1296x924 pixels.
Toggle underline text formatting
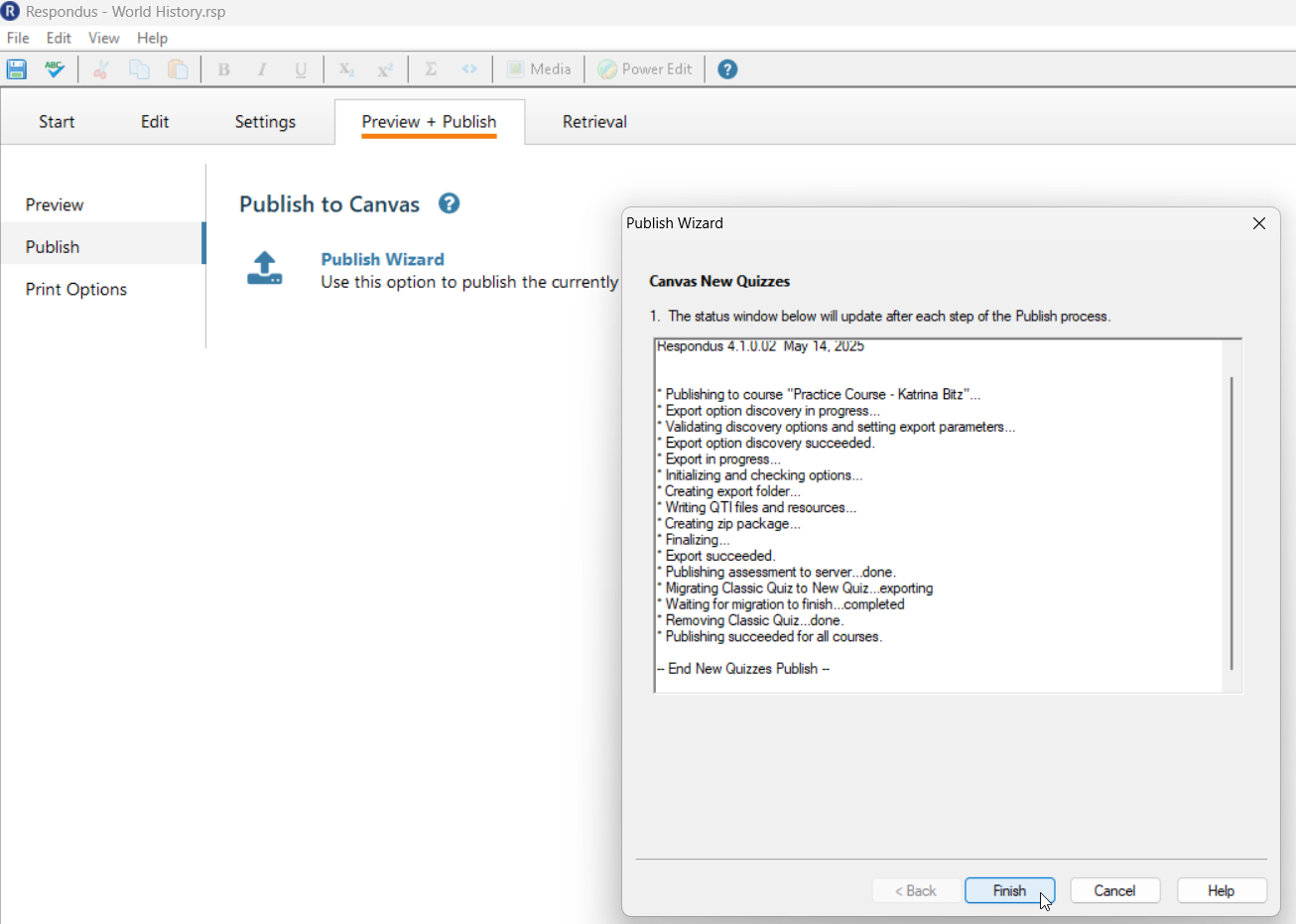point(301,68)
